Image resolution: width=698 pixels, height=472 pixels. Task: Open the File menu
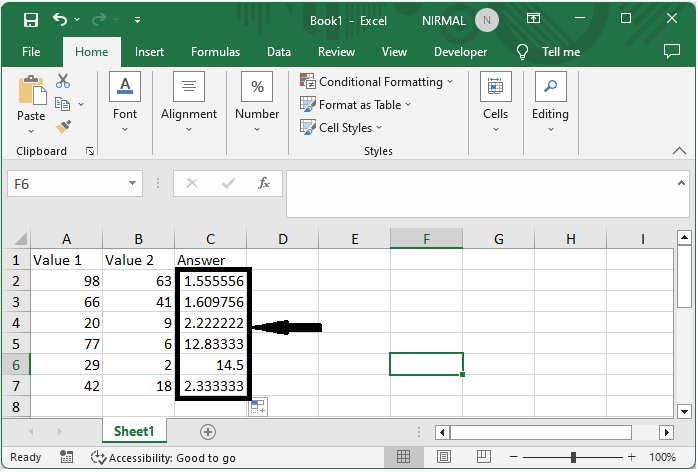[x=31, y=52]
